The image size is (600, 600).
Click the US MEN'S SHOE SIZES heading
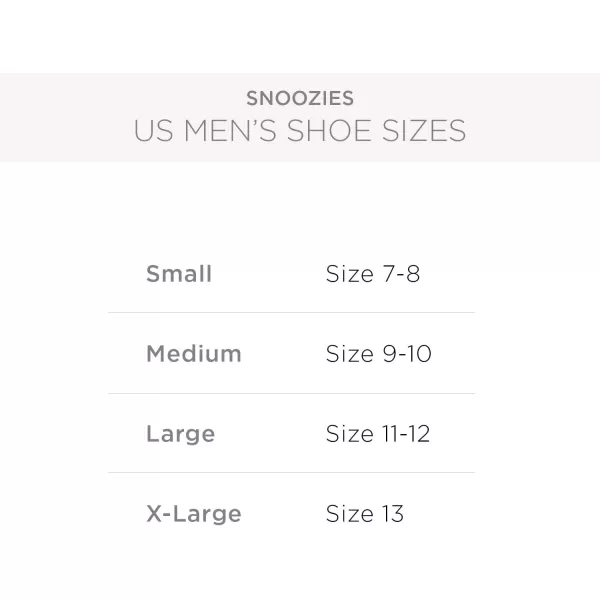pyautogui.click(x=300, y=131)
